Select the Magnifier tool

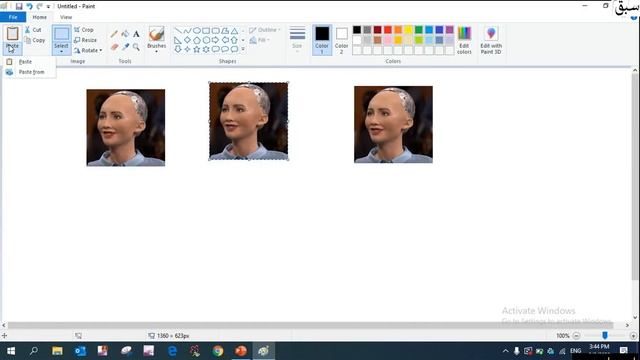click(x=136, y=47)
